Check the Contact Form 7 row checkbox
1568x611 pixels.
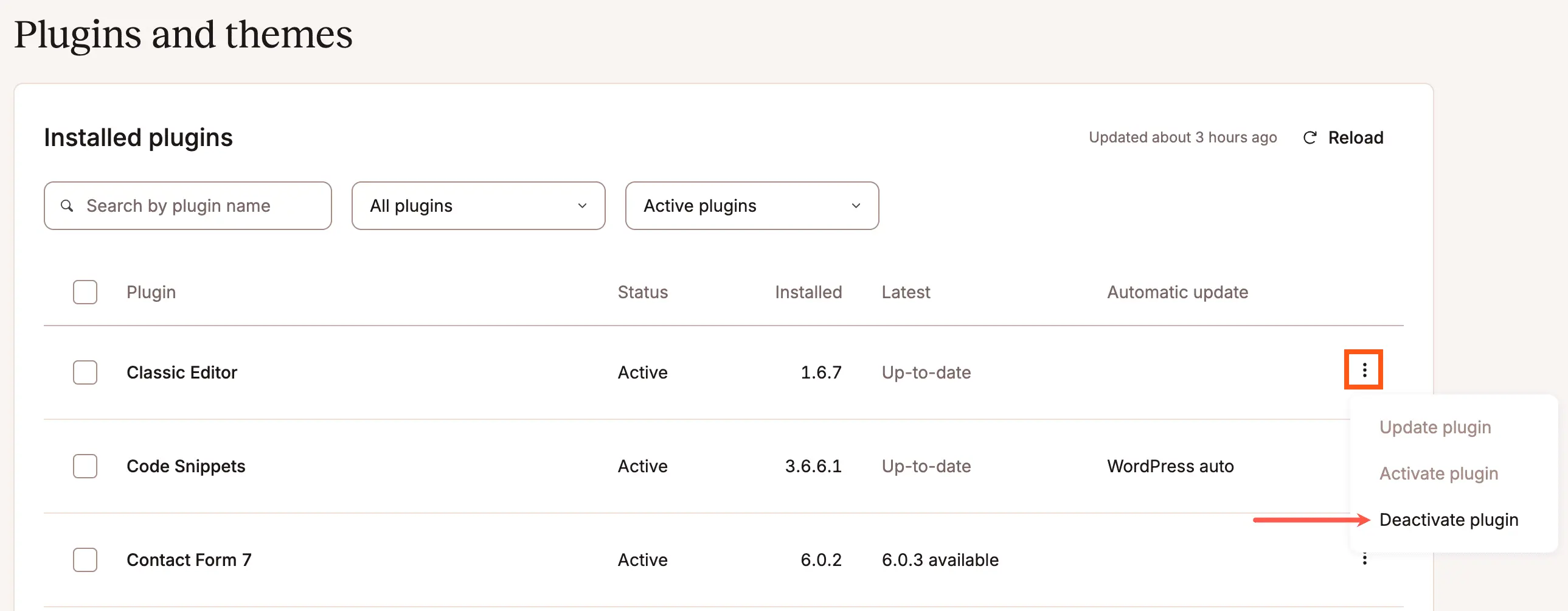tap(85, 560)
